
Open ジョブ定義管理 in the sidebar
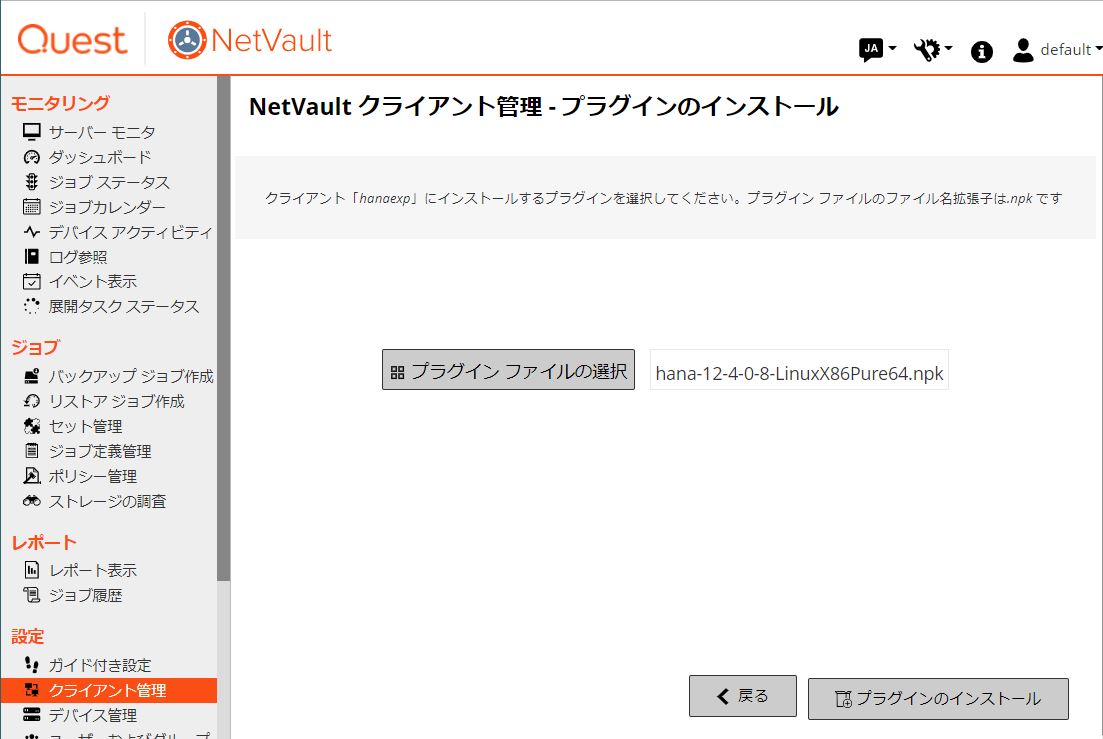100,451
